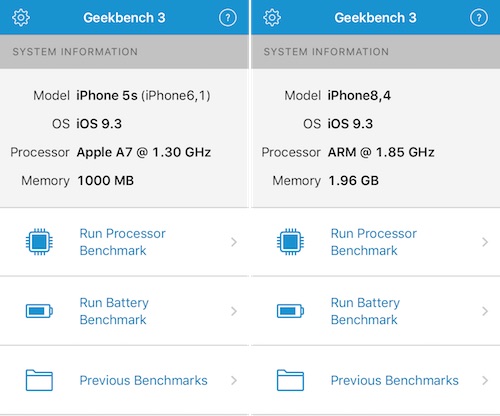Tap help question mark on iPhone 5s screen

[228, 18]
